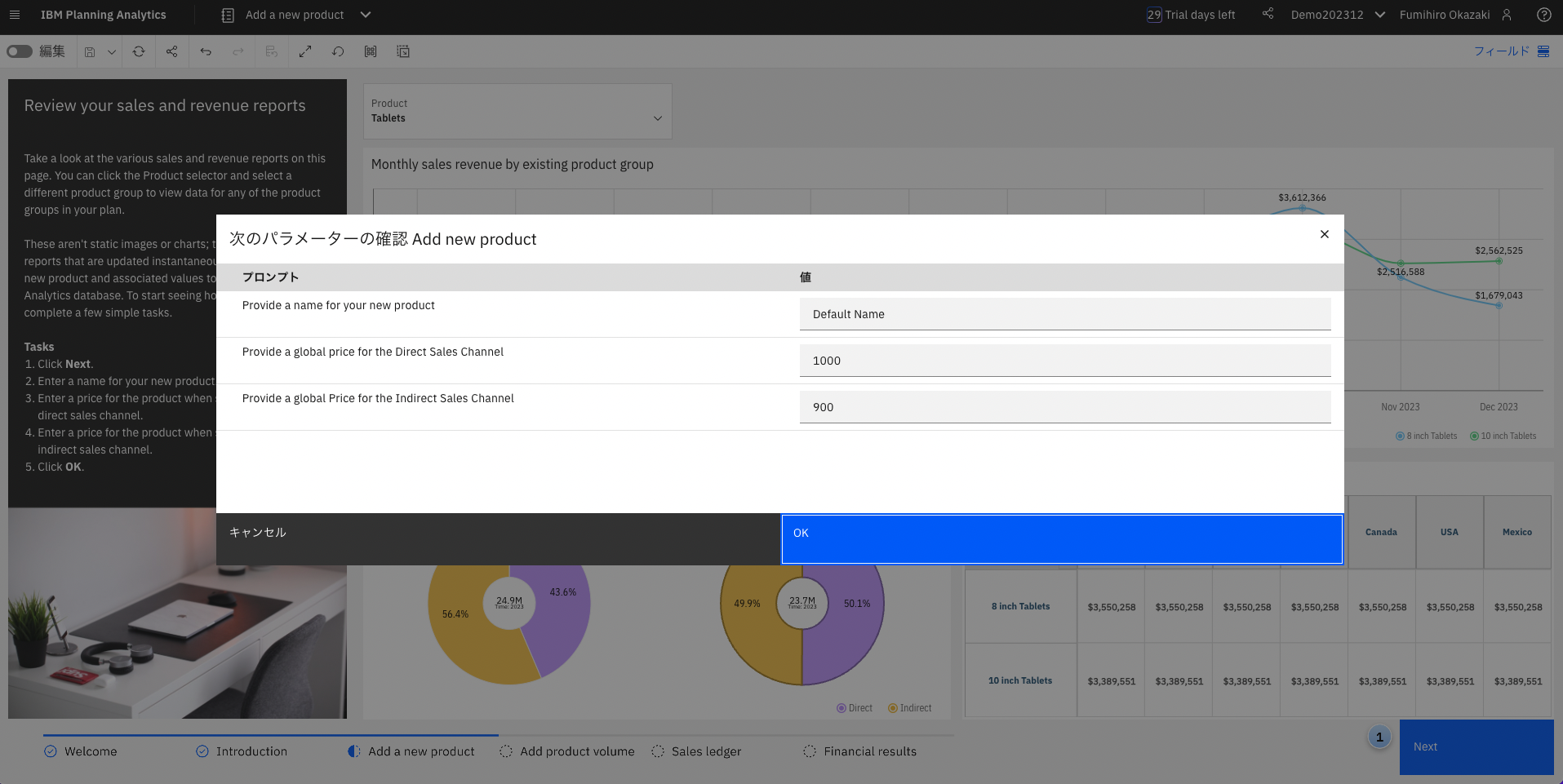The image size is (1563, 784).
Task: Click the Mexico column header
Action: (x=1517, y=532)
